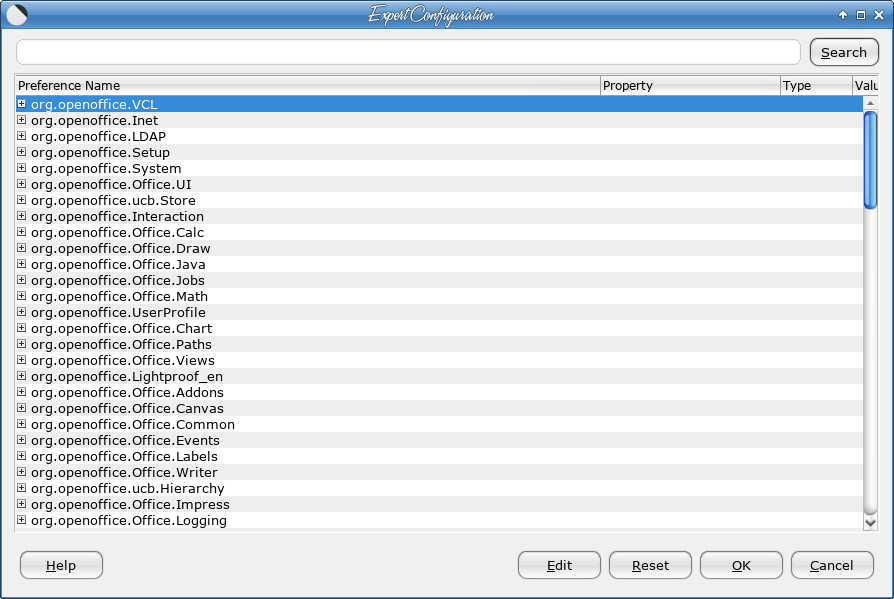
Task: Expand the org.openoffice.Lightproof_en node
Action: (22, 376)
